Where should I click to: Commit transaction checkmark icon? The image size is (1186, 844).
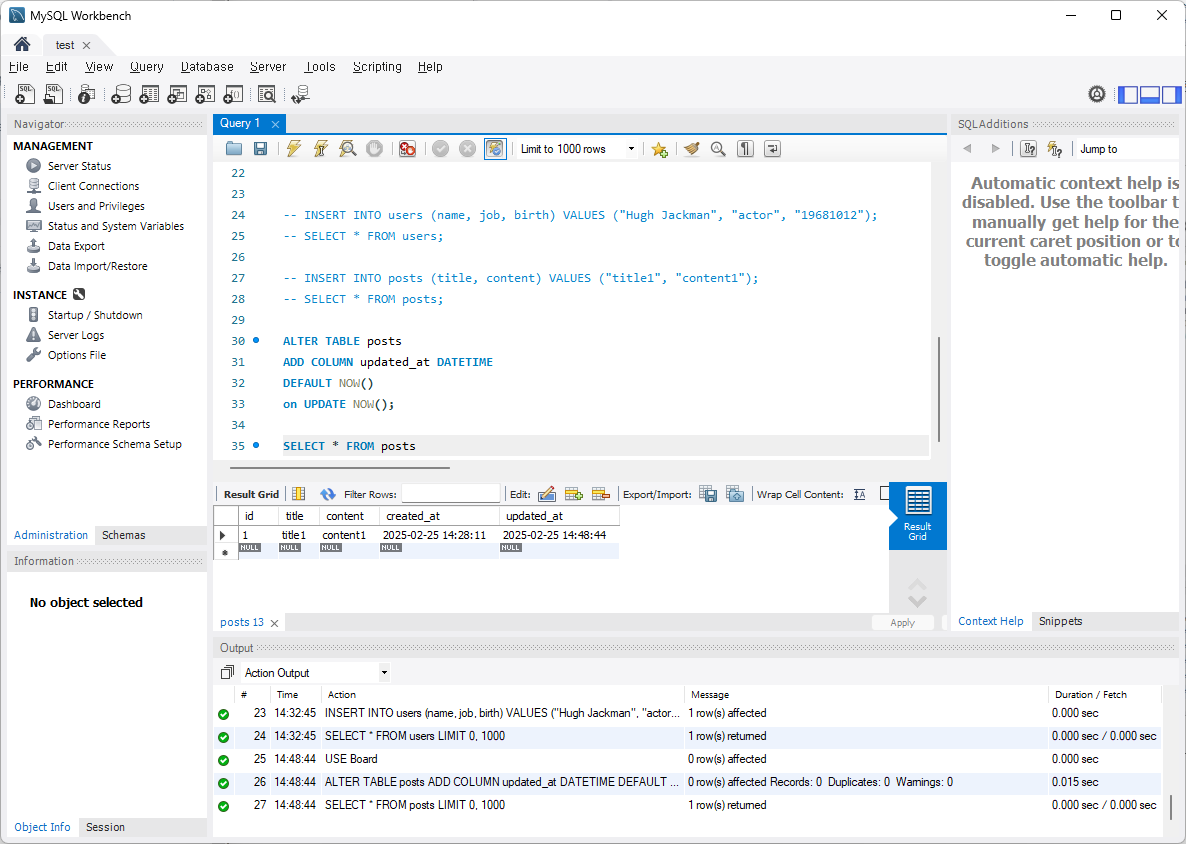click(440, 149)
